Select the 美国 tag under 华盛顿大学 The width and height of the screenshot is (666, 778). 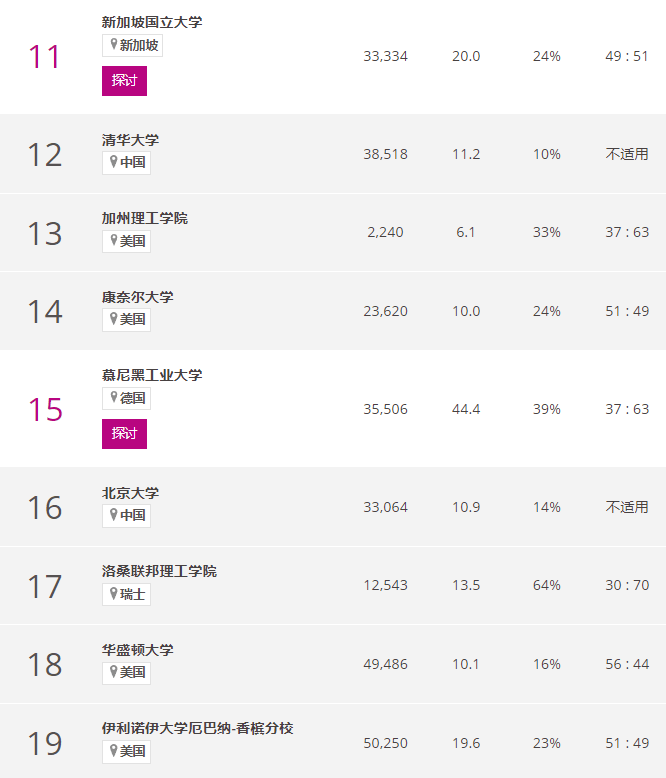[x=127, y=672]
